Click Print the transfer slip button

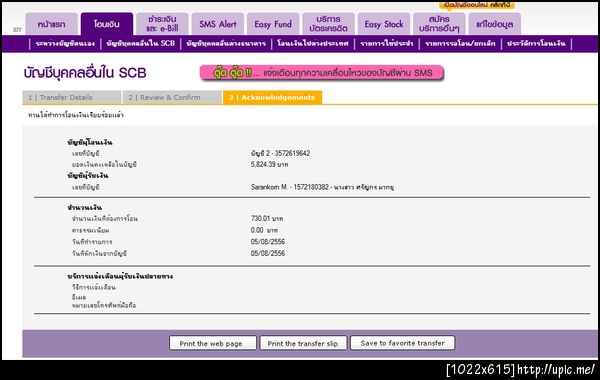[303, 343]
